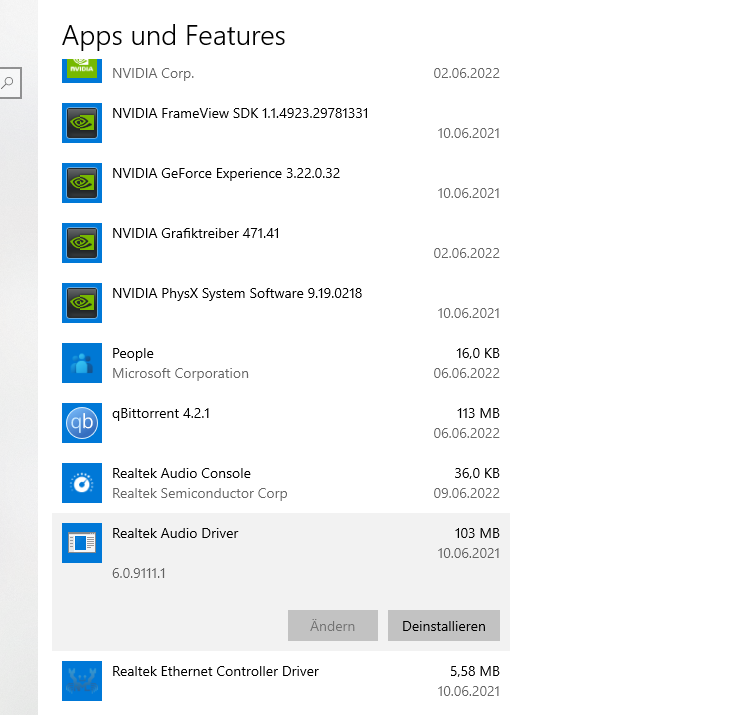Click the Realtek Ethernet Controller Driver icon

(82, 681)
